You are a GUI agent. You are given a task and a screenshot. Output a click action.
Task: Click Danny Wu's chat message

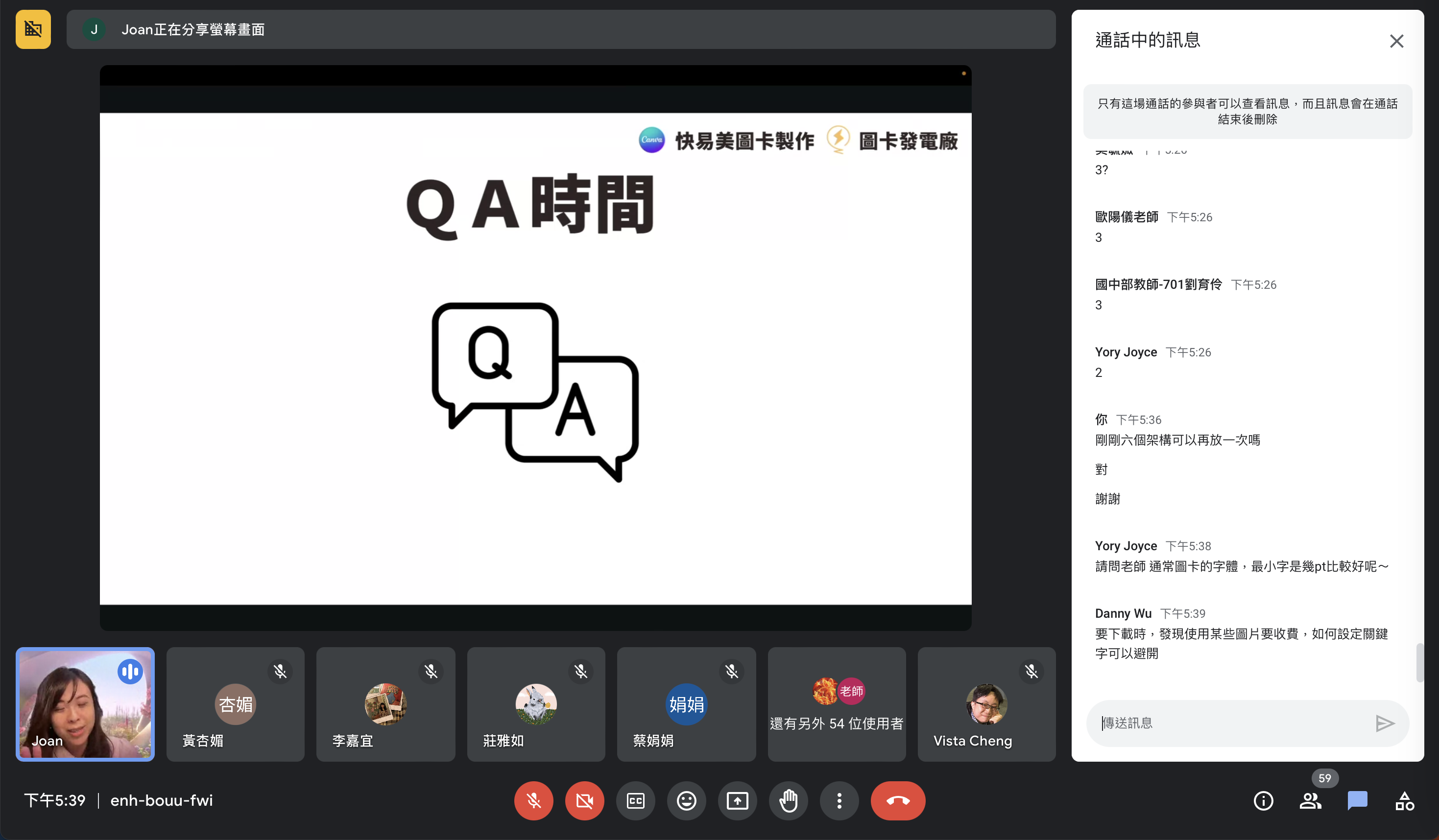point(1242,643)
